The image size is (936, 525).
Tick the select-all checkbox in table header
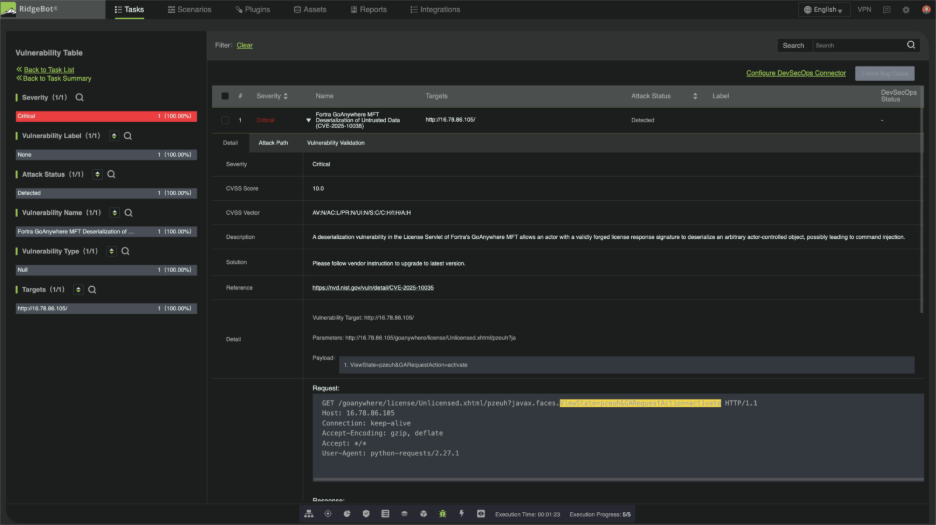click(225, 96)
